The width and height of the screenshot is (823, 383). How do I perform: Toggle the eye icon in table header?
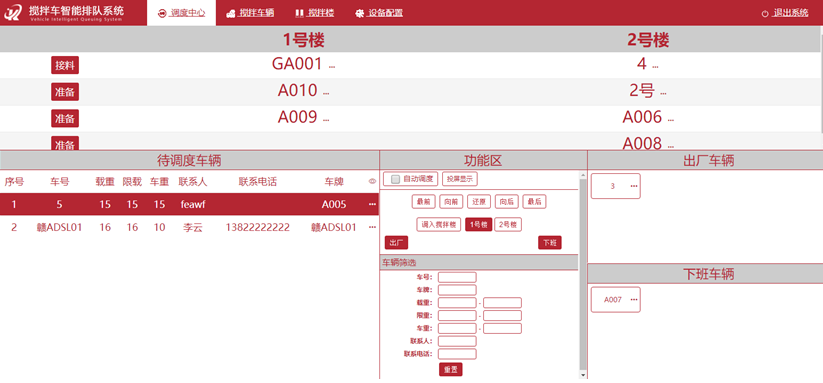[373, 182]
